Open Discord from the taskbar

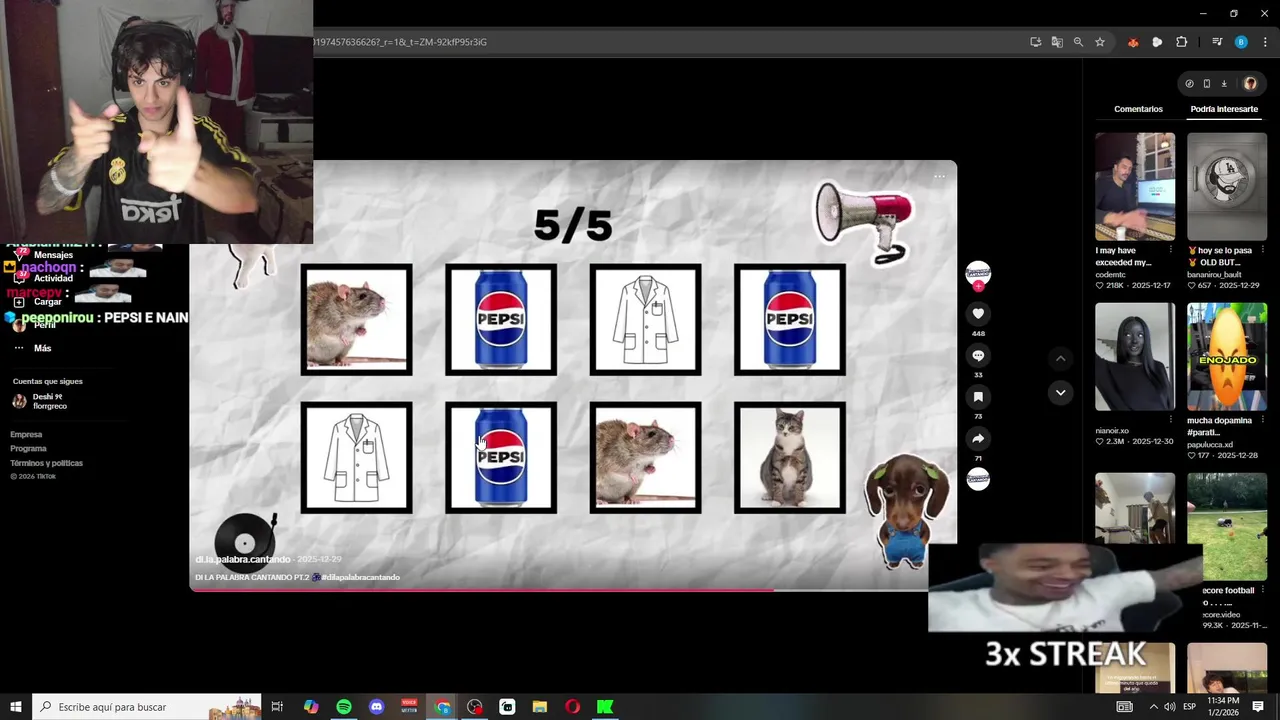376,707
